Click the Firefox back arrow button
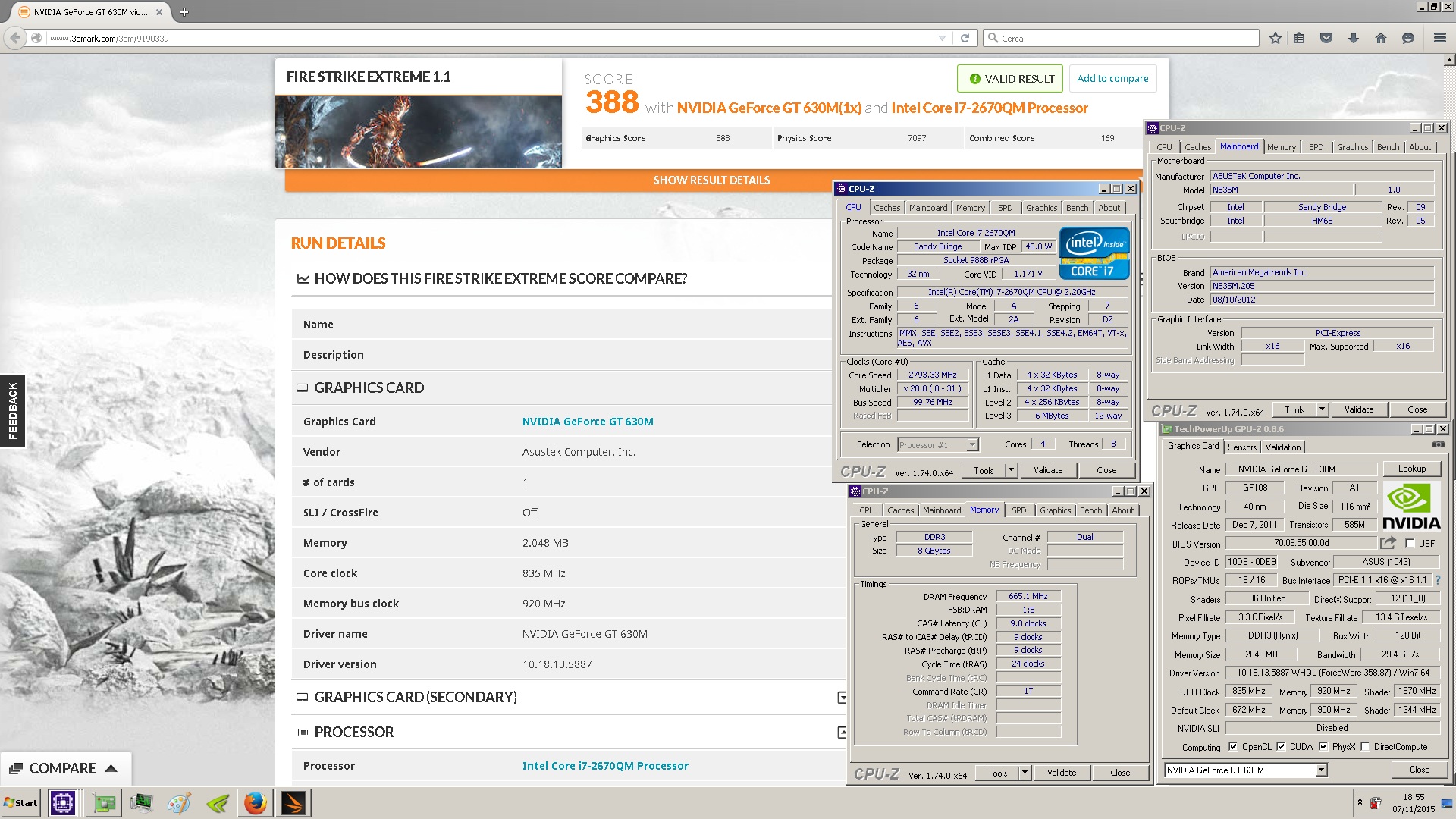 pyautogui.click(x=15, y=38)
